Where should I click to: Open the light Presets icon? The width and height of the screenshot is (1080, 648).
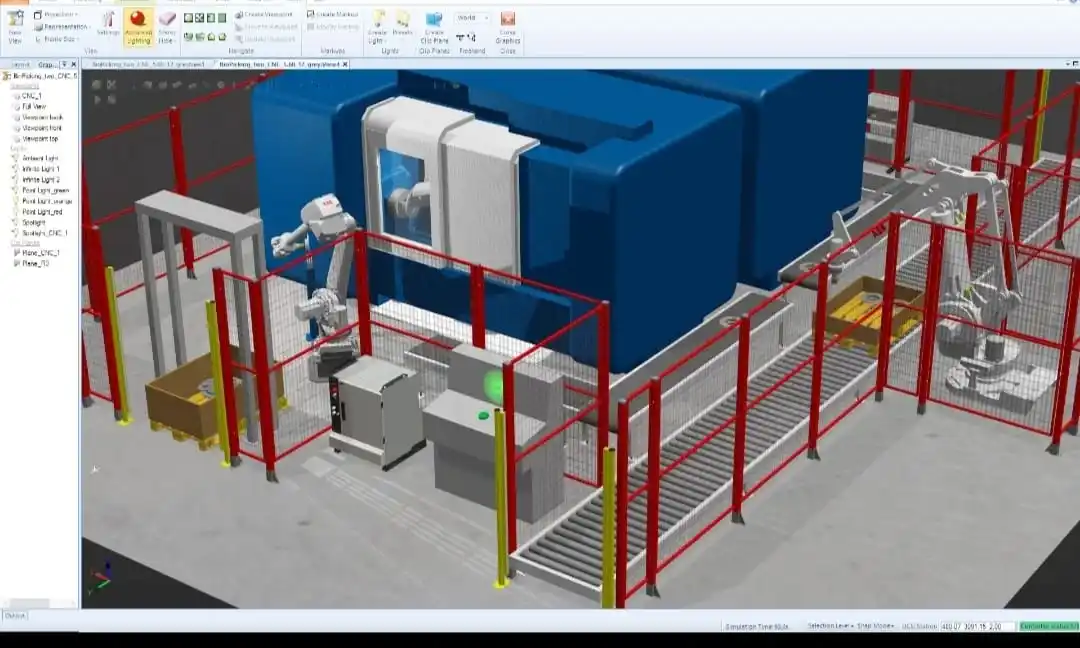[x=402, y=24]
